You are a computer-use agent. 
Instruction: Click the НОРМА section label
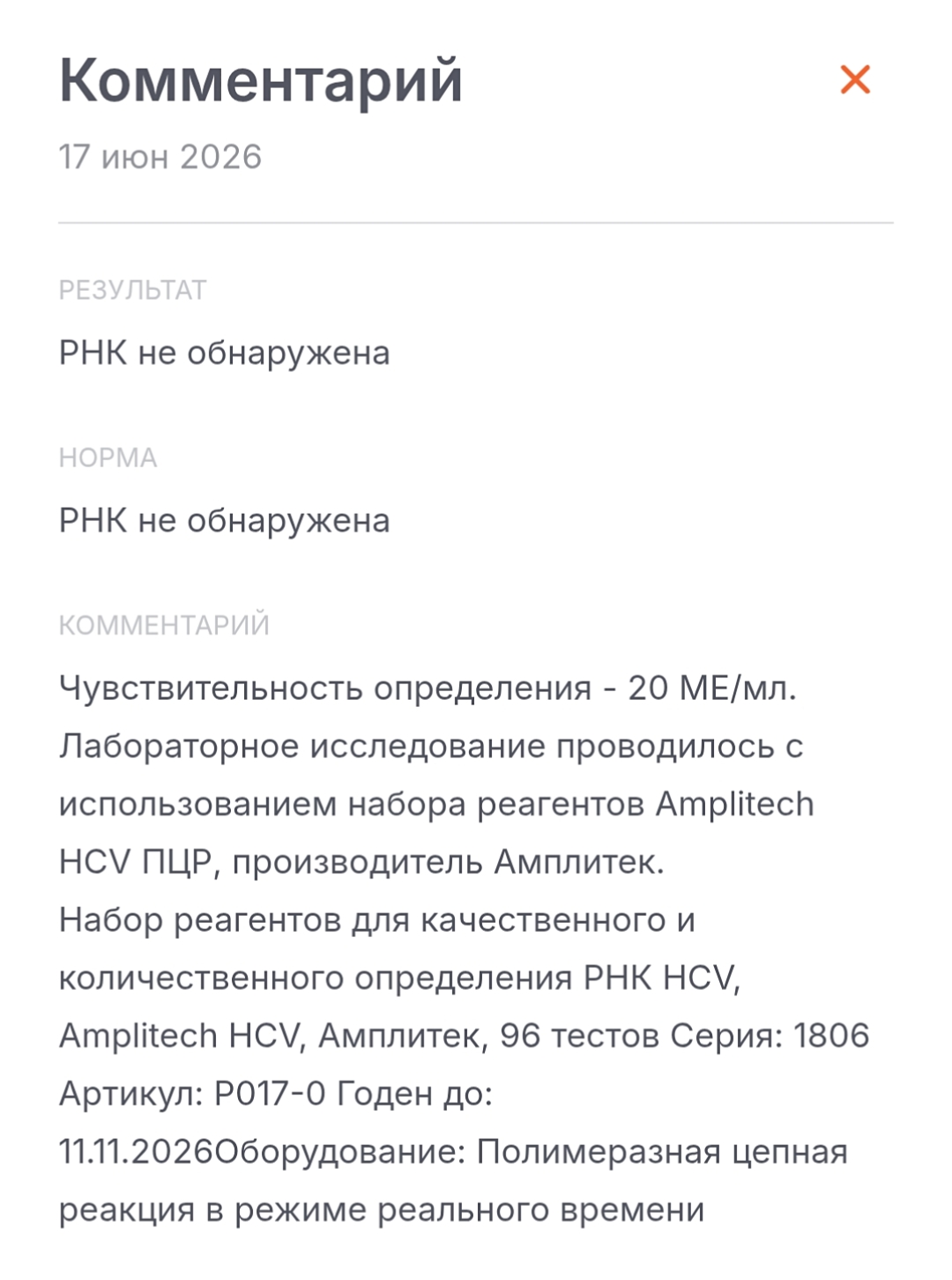tap(108, 458)
